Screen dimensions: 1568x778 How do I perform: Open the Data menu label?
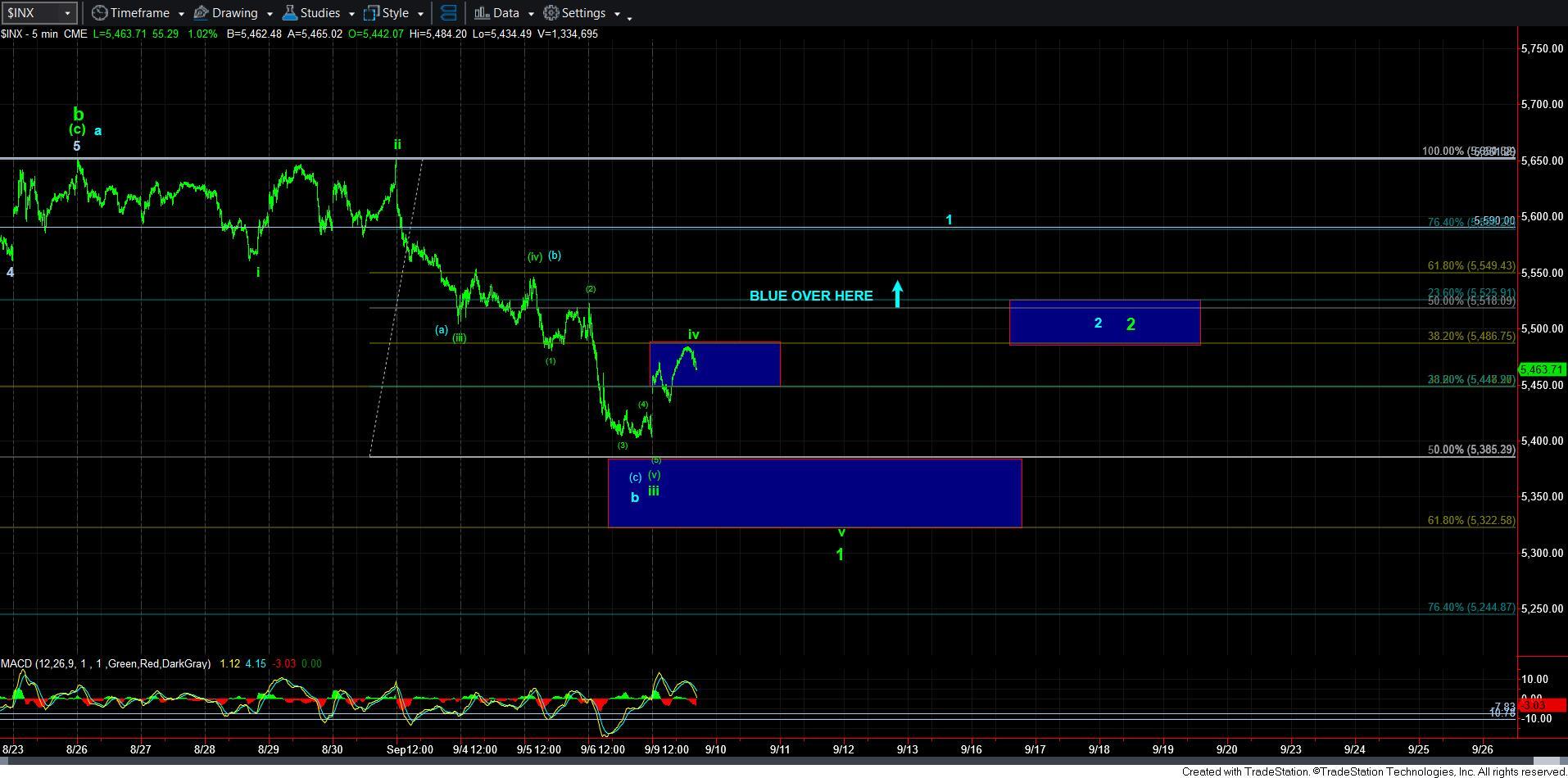(x=505, y=13)
